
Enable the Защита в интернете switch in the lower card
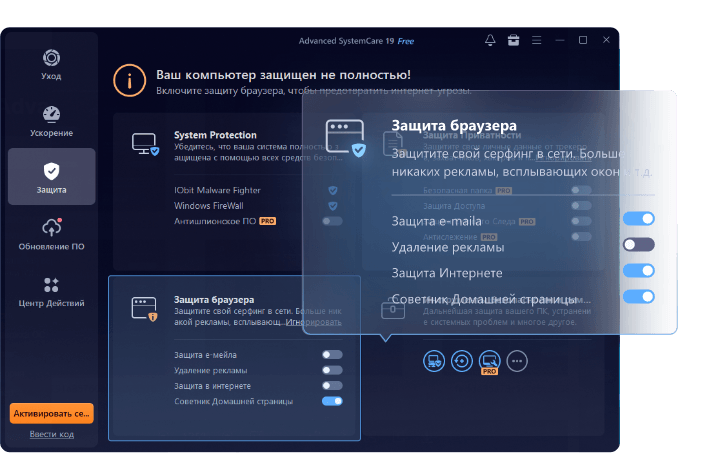tap(332, 386)
